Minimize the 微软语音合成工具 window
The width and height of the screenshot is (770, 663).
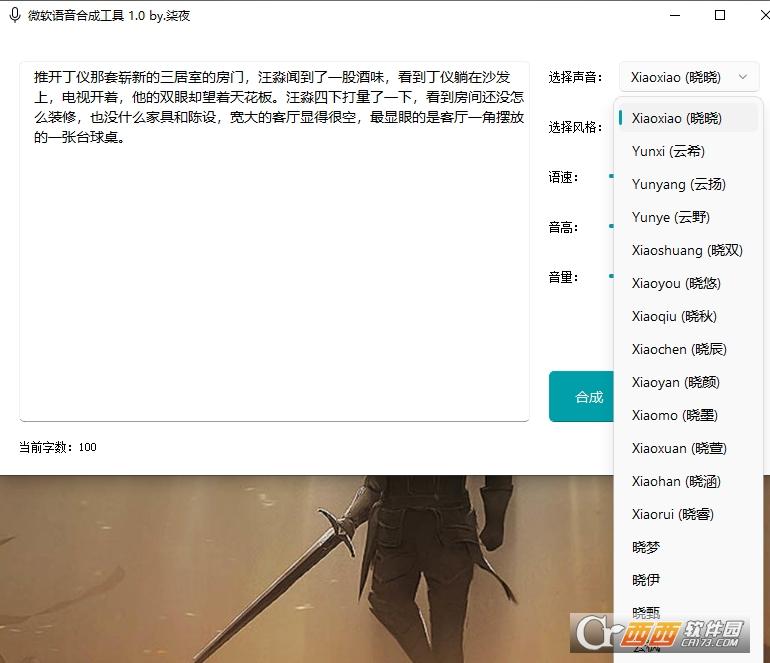coord(675,15)
